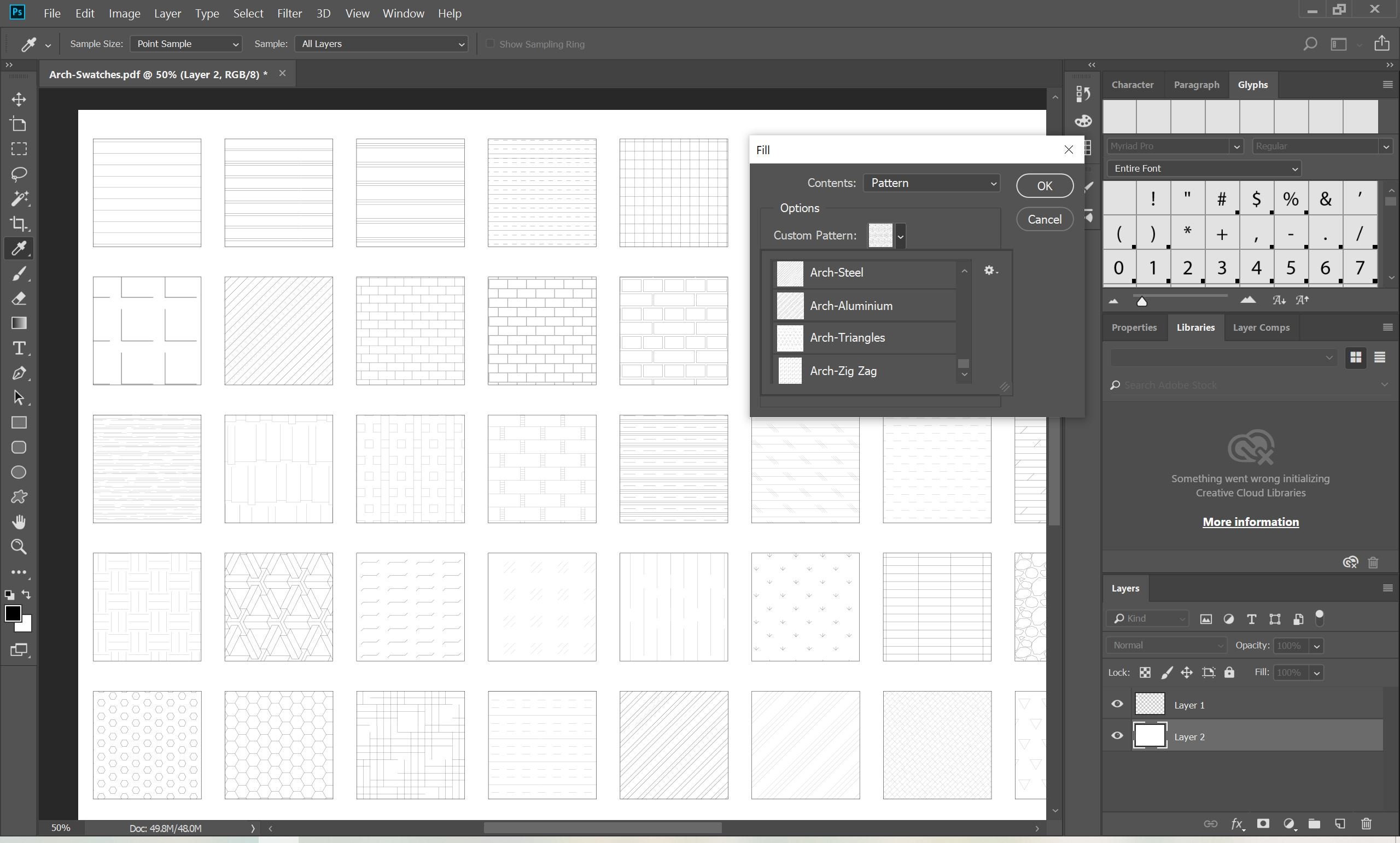The height and width of the screenshot is (843, 1400).
Task: Select the Type tool
Action: (x=19, y=348)
